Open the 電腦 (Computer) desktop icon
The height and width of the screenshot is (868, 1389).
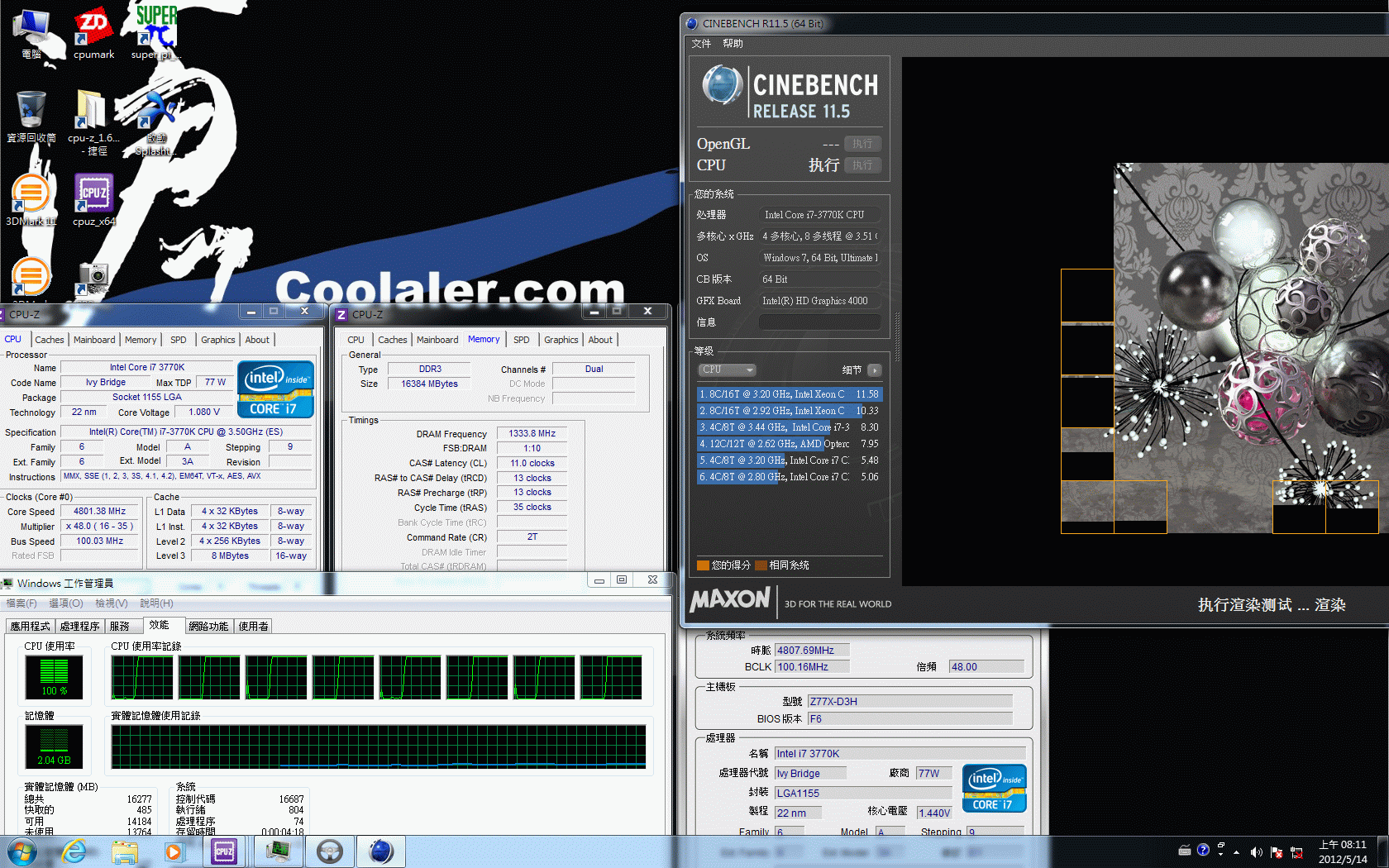pyautogui.click(x=31, y=35)
